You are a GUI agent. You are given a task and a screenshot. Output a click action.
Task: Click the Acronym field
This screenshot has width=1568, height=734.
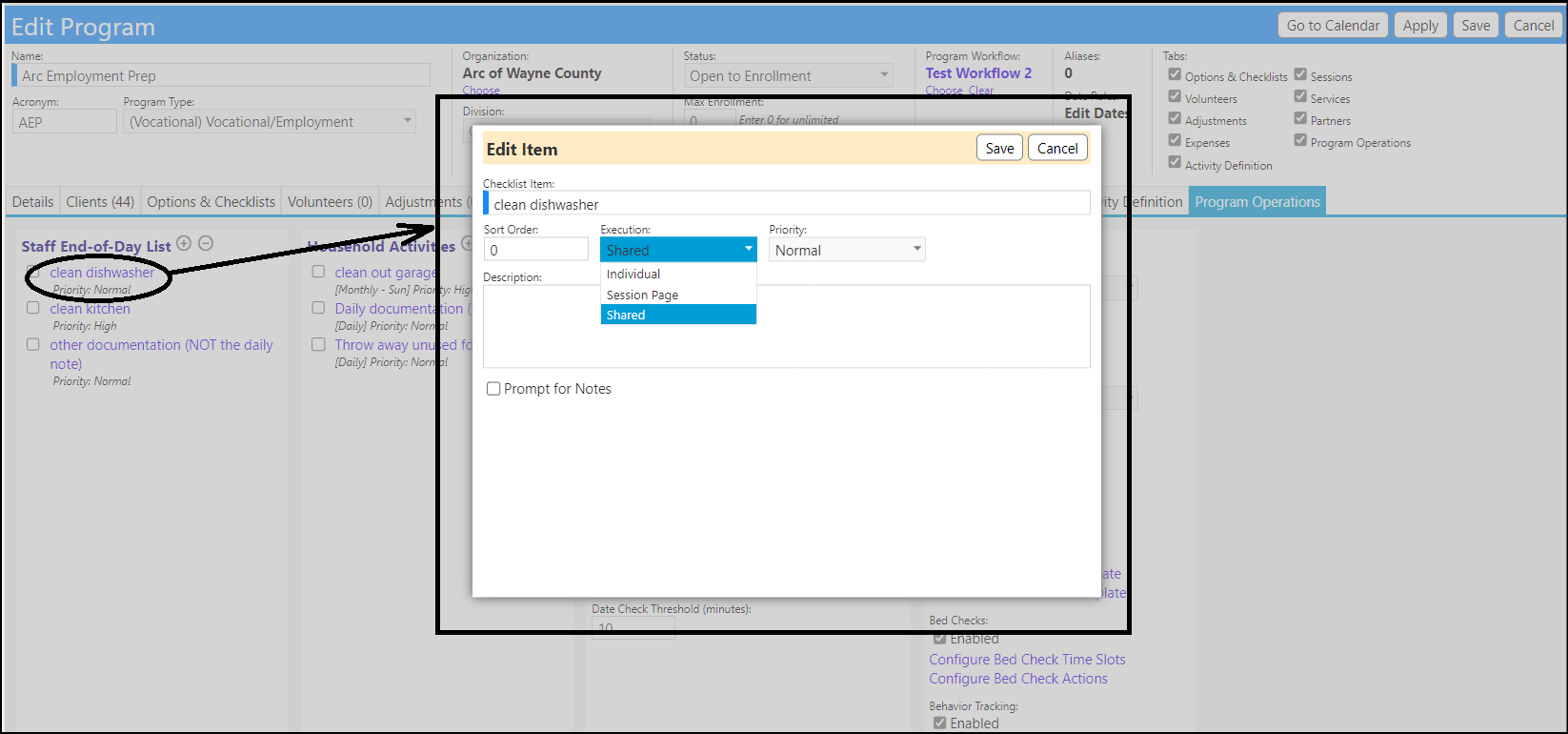(65, 121)
